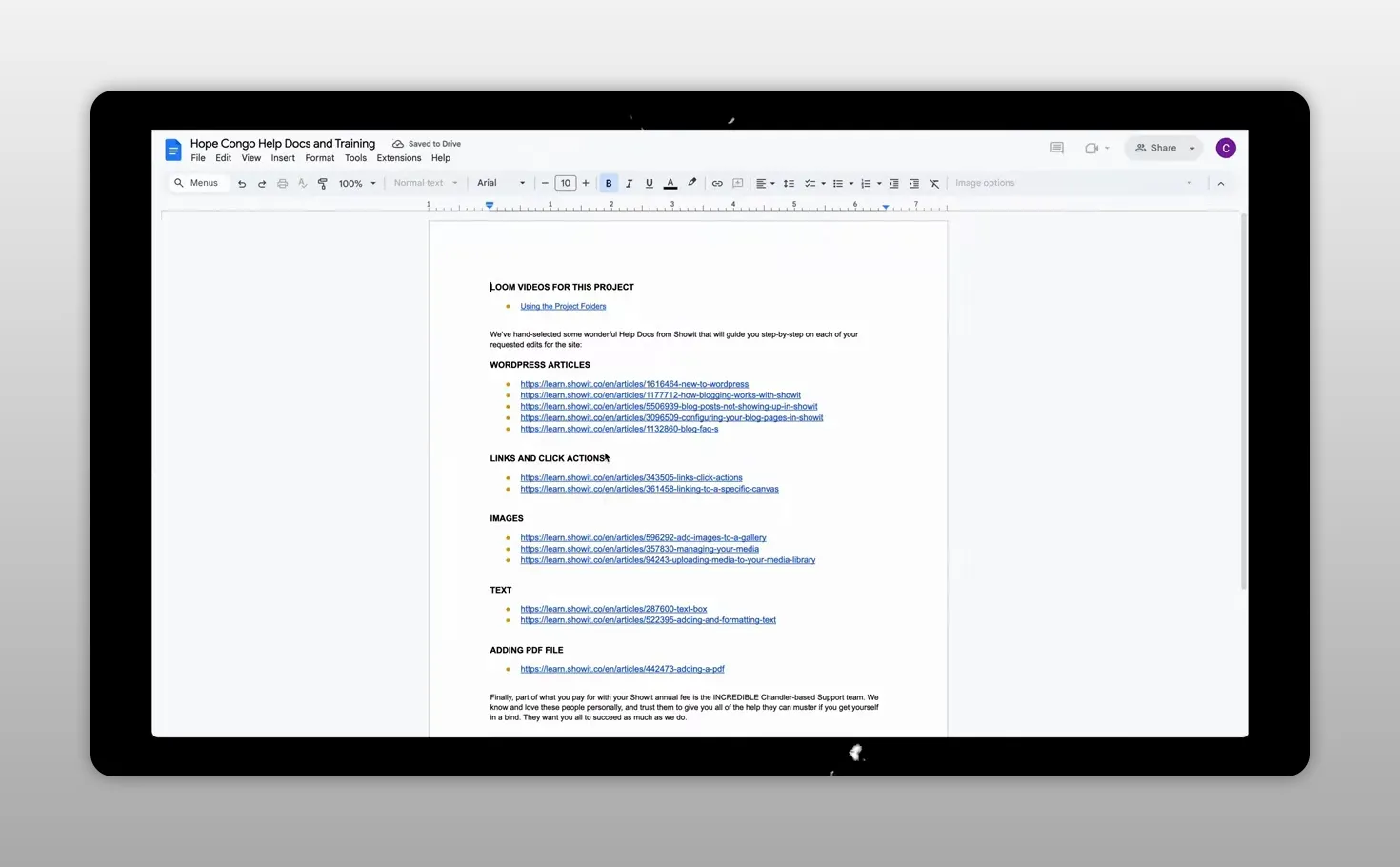The width and height of the screenshot is (1400, 867).
Task: Open the Tools menu
Action: pos(355,158)
